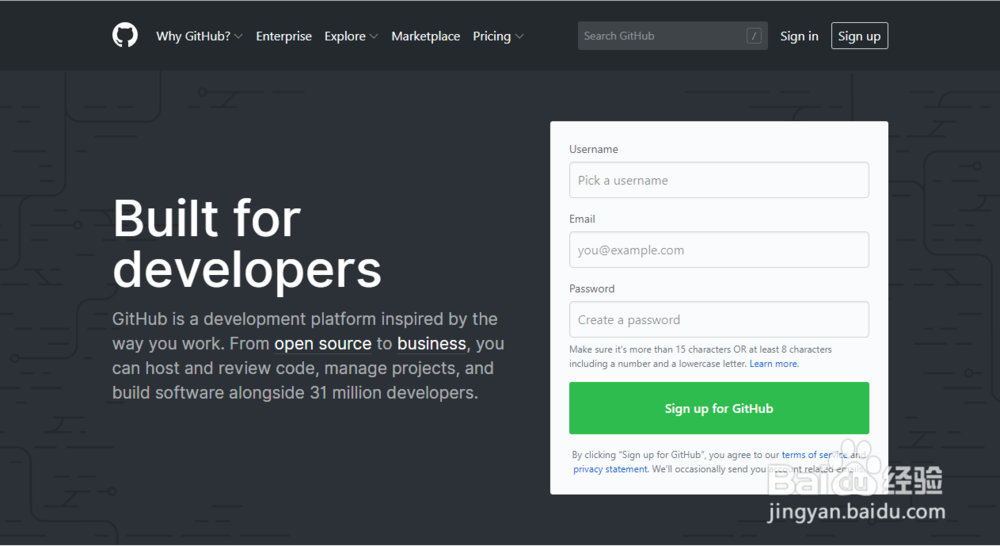Open the Marketplace menu item
The height and width of the screenshot is (546, 1000).
pyautogui.click(x=426, y=36)
